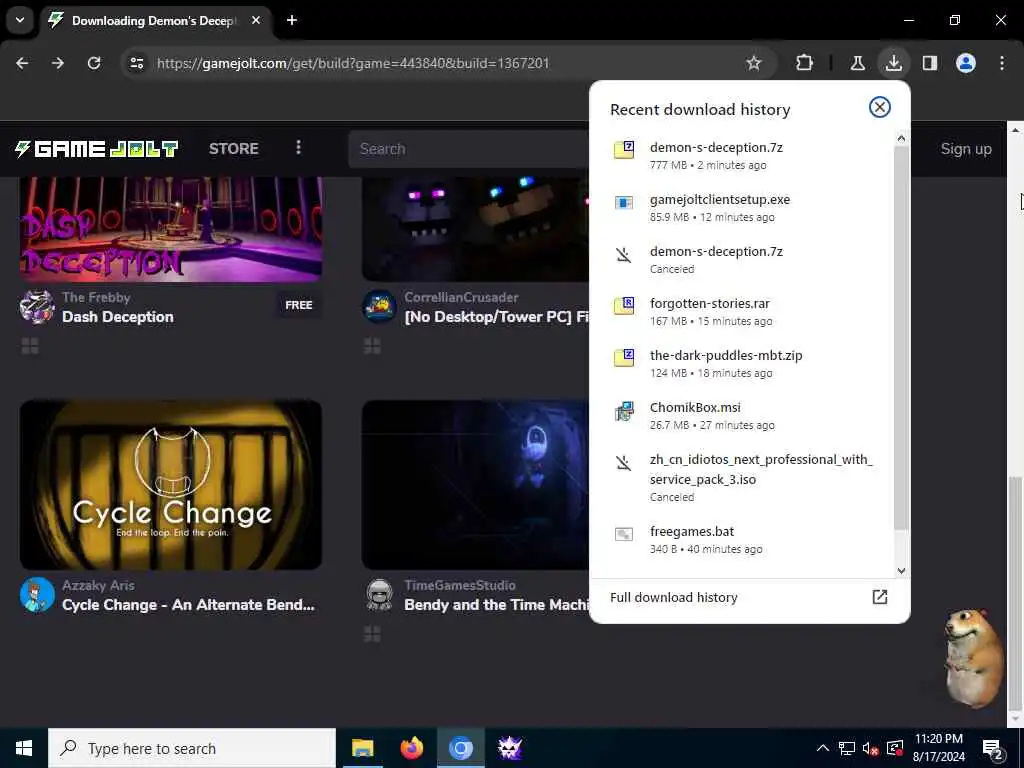Click the TimeGamesStudio avatar icon
The height and width of the screenshot is (768, 1024).
[379, 595]
